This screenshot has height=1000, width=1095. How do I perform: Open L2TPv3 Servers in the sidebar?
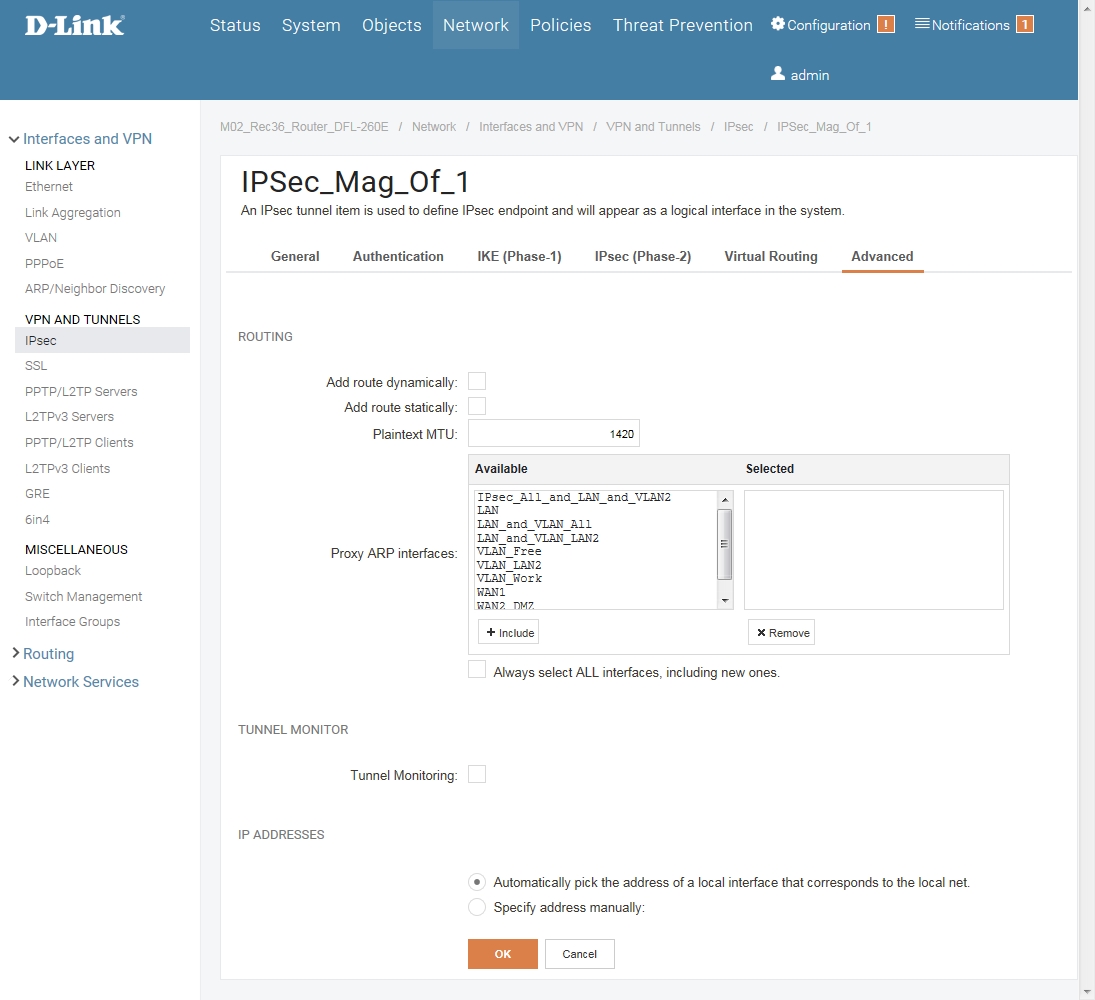(69, 416)
